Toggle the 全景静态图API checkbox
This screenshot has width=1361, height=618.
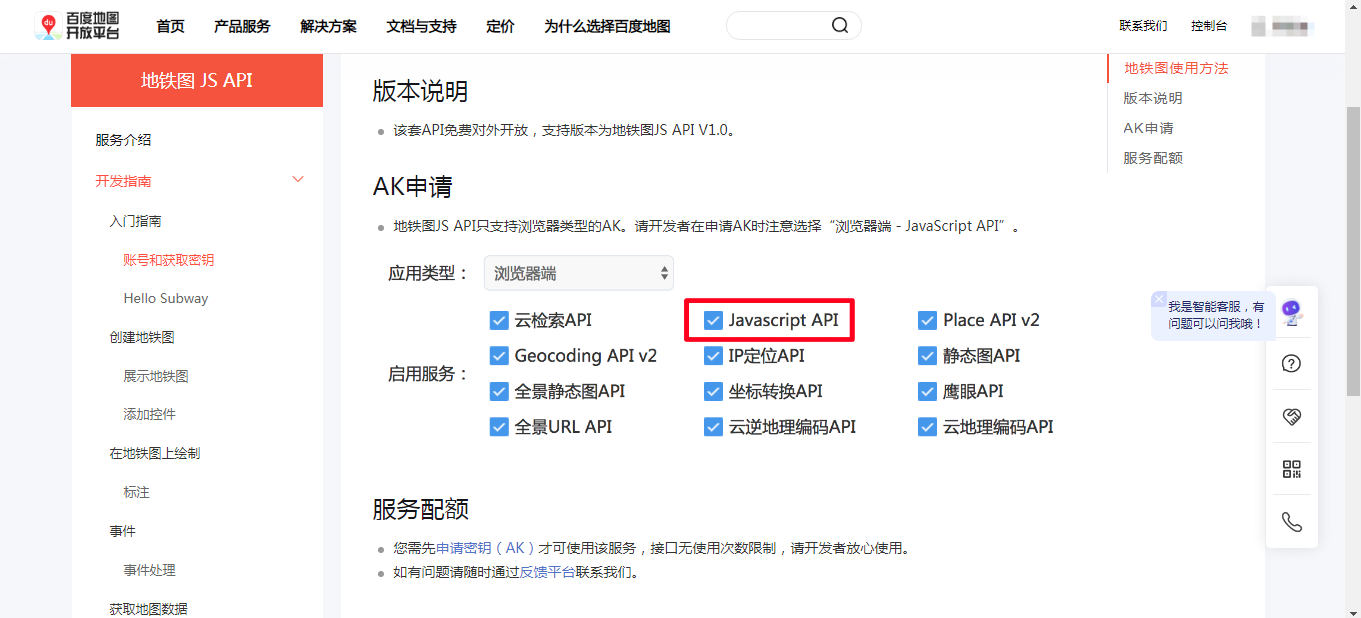pyautogui.click(x=499, y=391)
